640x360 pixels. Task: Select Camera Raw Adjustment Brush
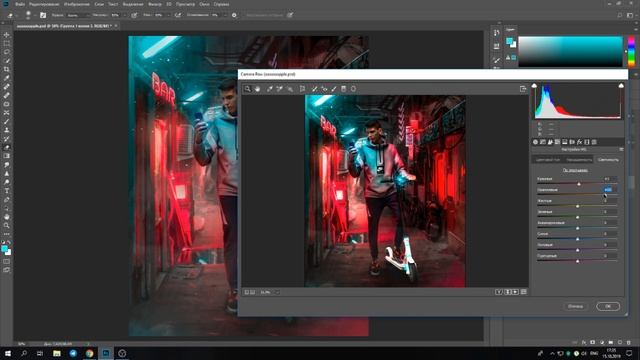click(x=334, y=89)
